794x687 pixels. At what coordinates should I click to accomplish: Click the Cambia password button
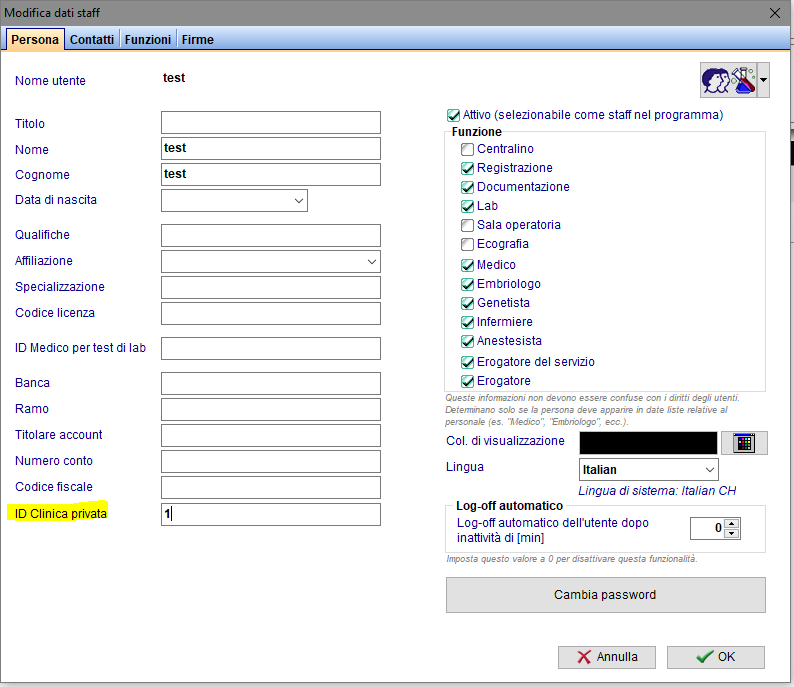pos(606,595)
